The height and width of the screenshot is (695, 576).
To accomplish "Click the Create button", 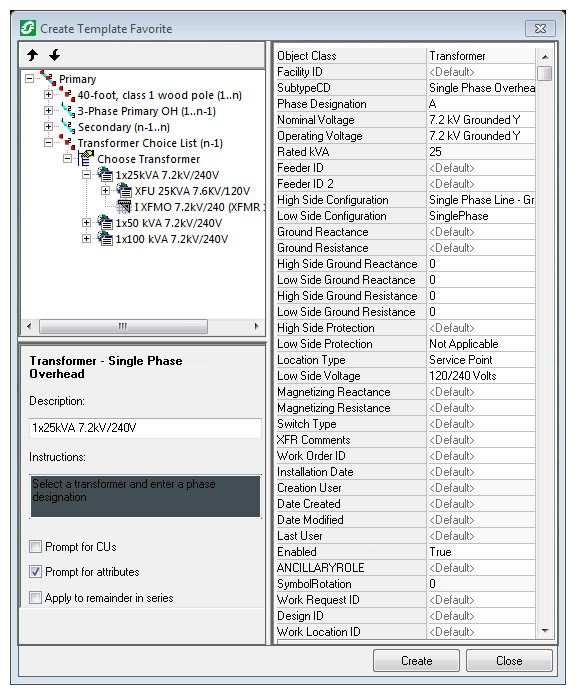I will click(x=416, y=661).
